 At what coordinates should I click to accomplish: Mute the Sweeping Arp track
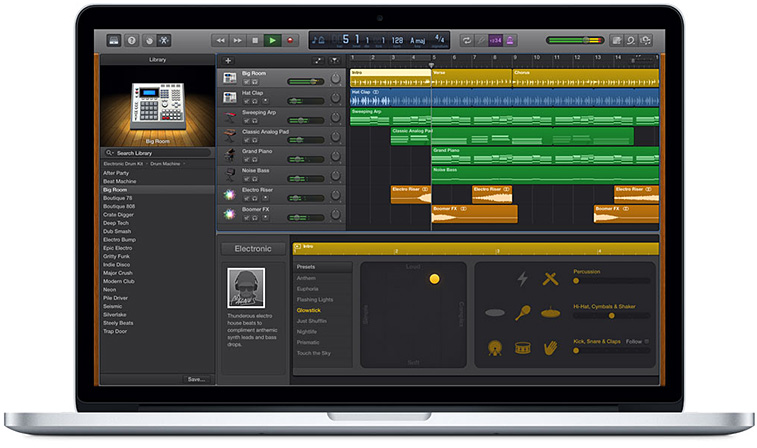click(246, 121)
